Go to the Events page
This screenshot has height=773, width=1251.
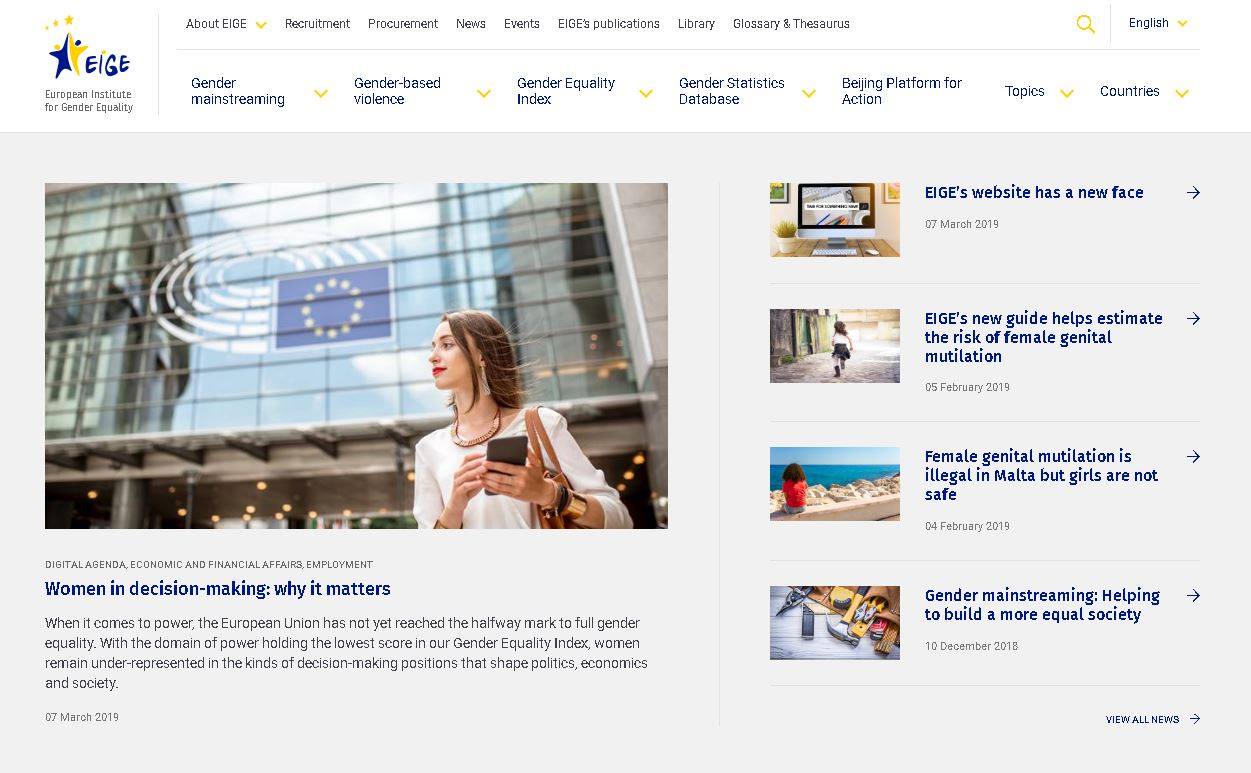(522, 24)
